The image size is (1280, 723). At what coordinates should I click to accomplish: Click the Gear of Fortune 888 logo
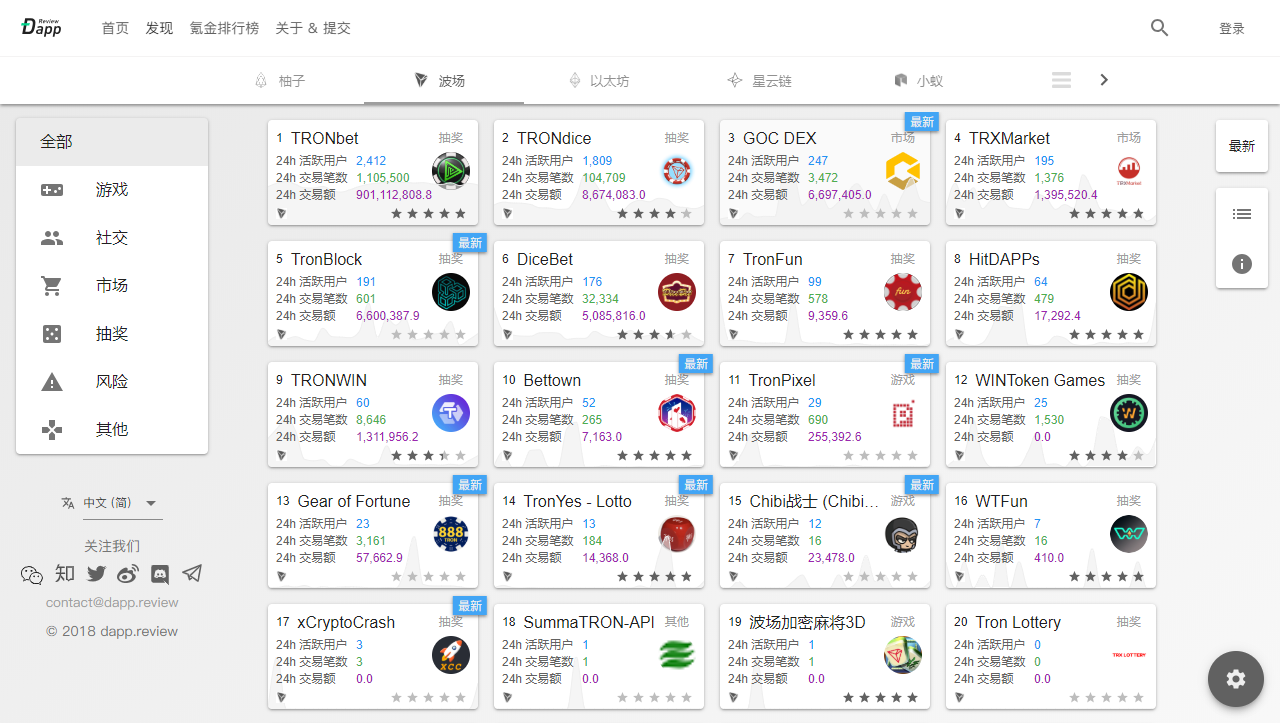pyautogui.click(x=451, y=534)
